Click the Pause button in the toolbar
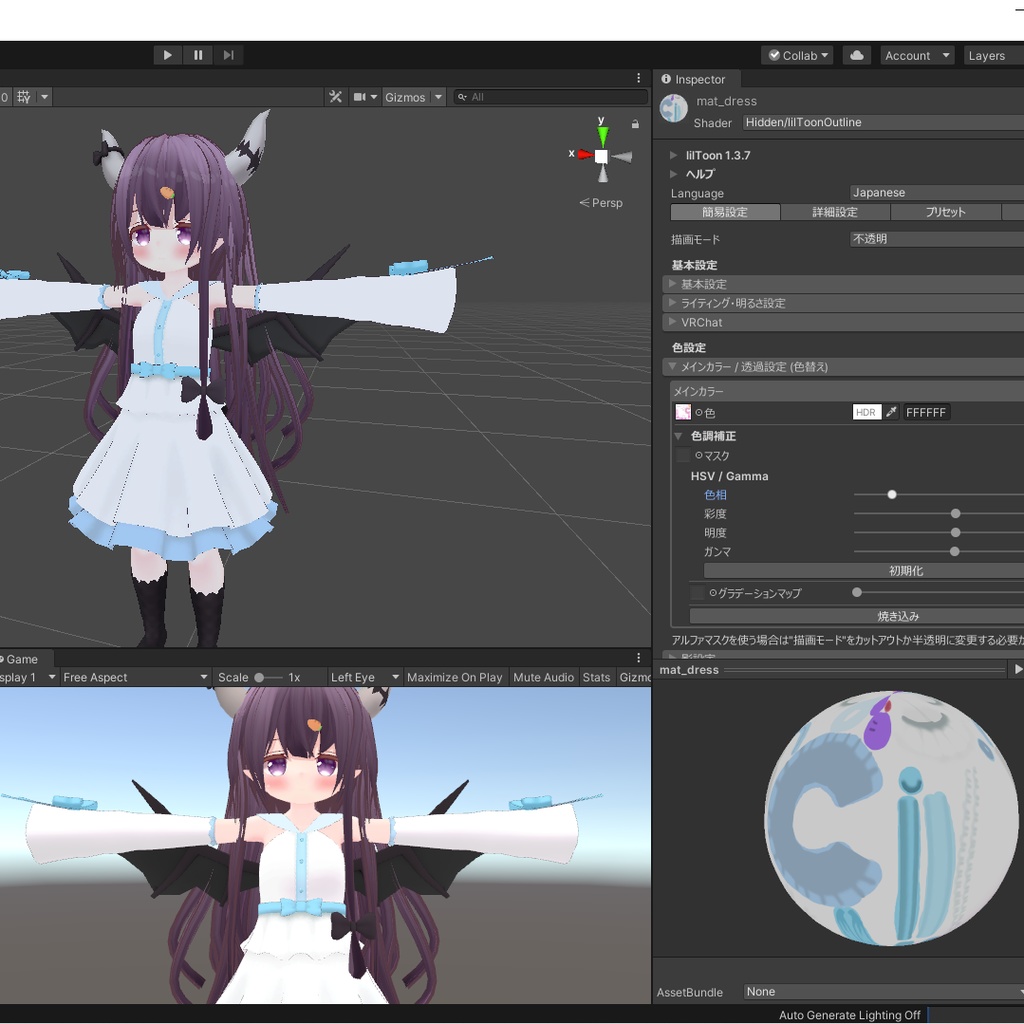The image size is (1024, 1024). pyautogui.click(x=197, y=55)
